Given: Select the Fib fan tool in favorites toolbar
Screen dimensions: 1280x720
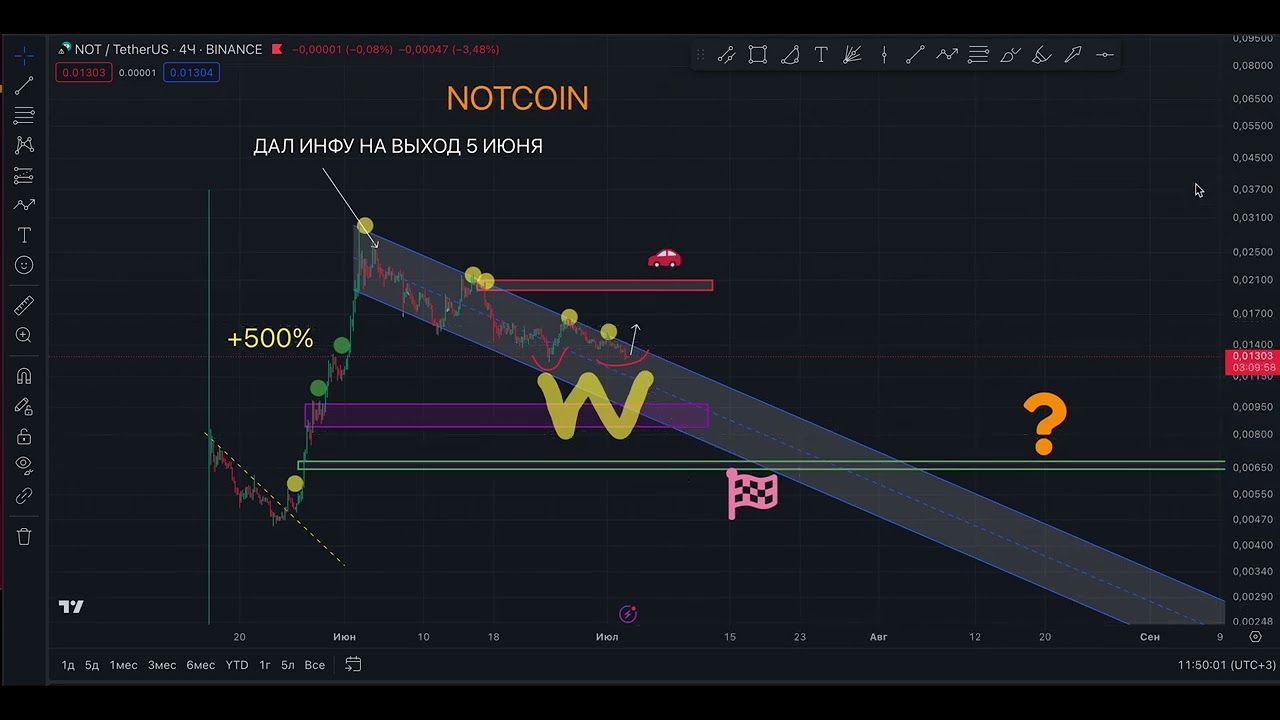Looking at the screenshot, I should [852, 55].
